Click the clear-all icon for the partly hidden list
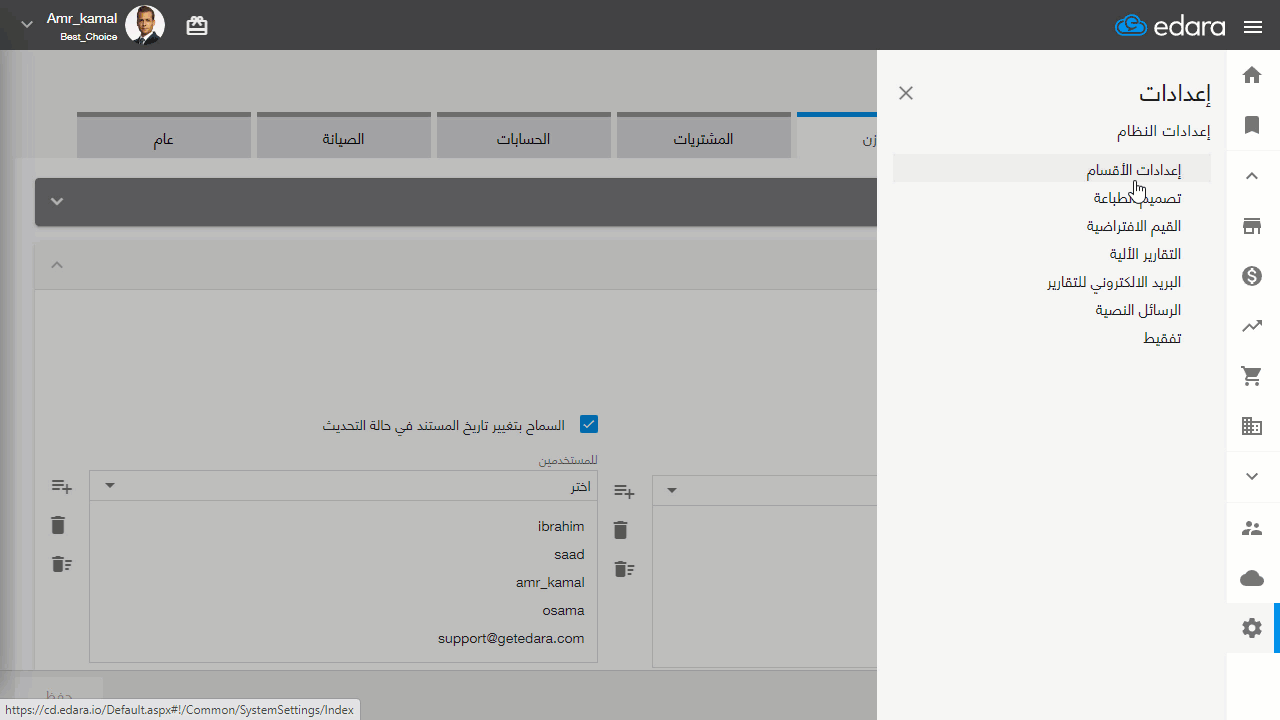 (x=624, y=569)
